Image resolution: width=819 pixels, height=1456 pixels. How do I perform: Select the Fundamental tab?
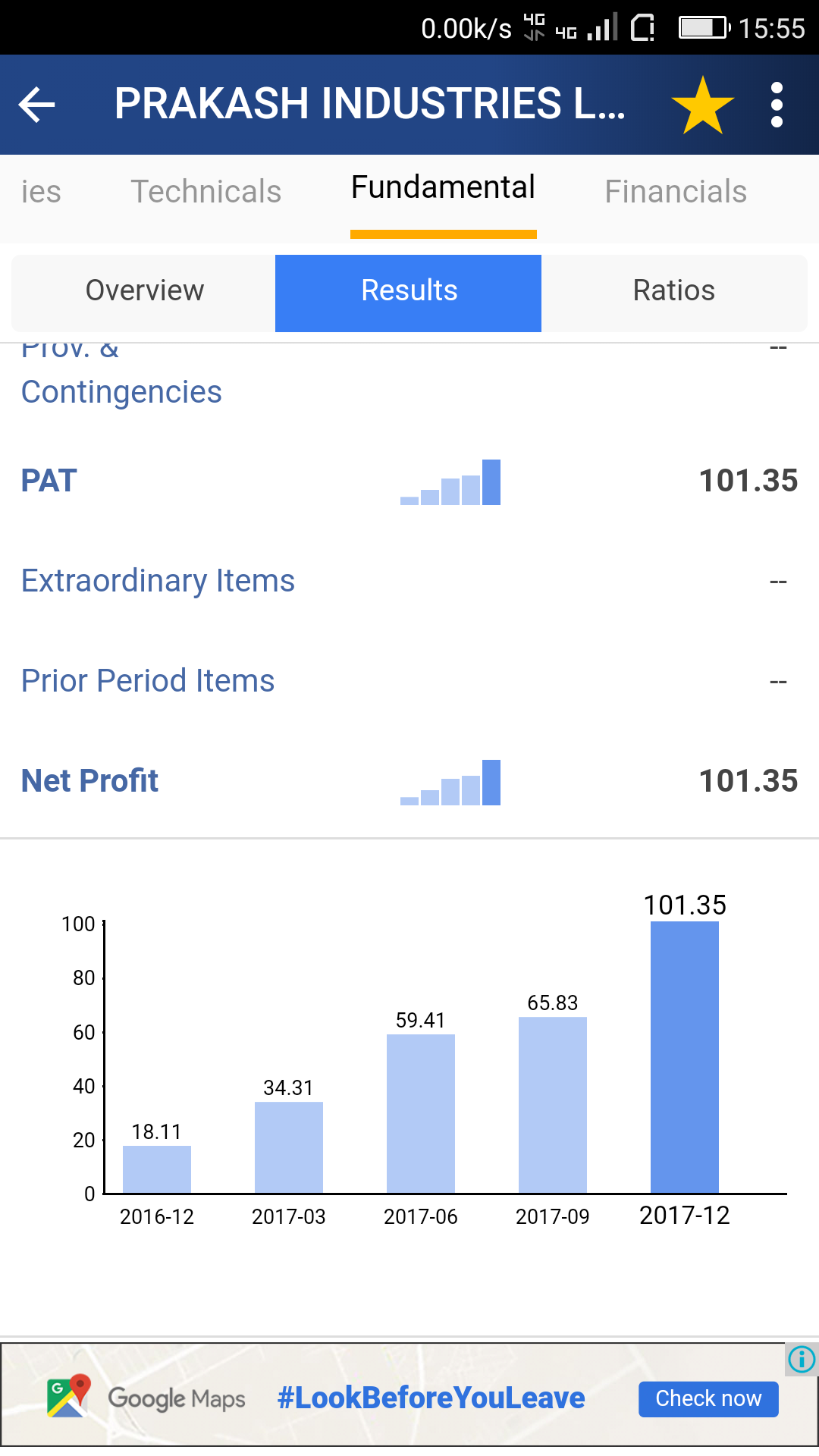[444, 188]
